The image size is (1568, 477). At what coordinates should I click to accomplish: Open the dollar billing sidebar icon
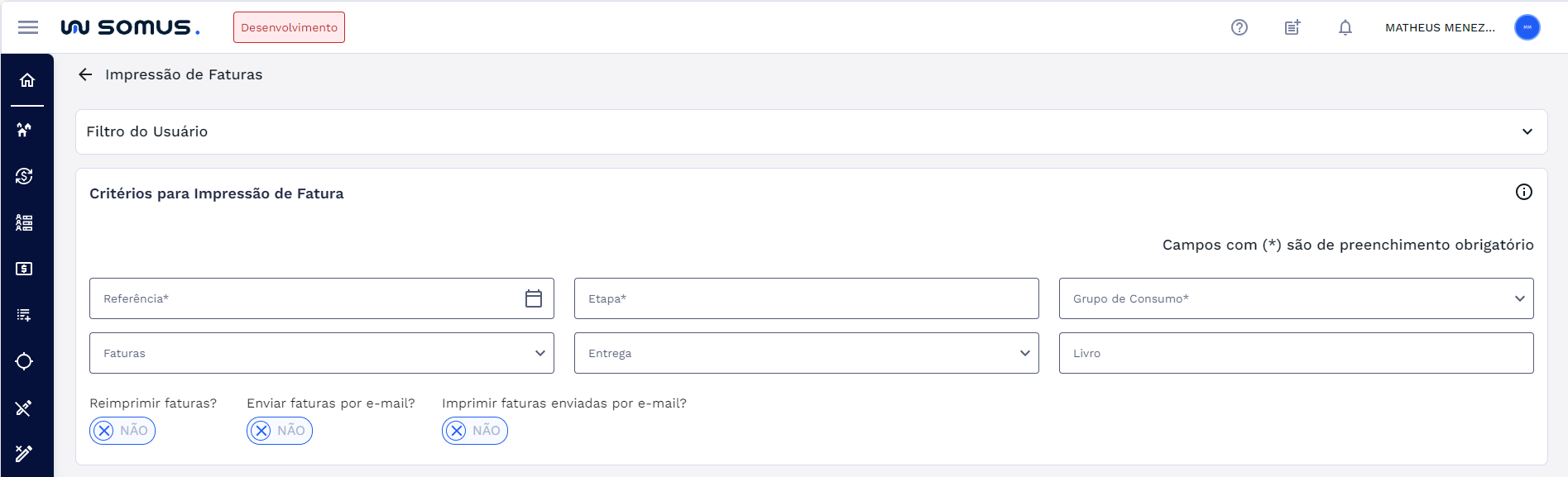coord(24,269)
